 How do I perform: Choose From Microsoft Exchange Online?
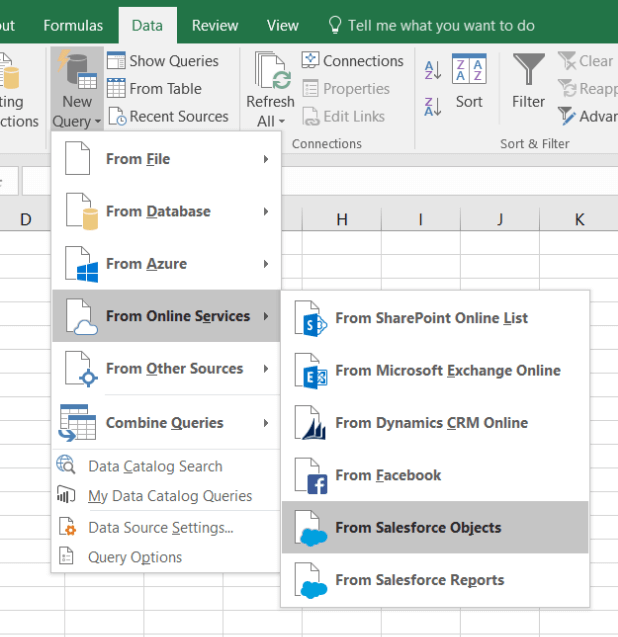click(x=435, y=371)
